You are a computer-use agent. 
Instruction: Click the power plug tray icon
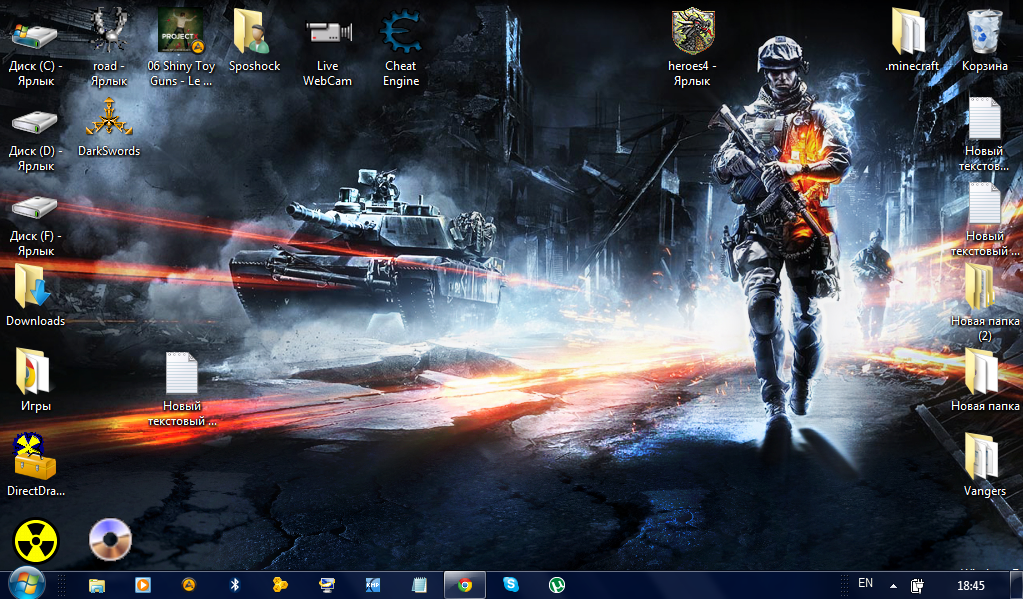(x=917, y=585)
